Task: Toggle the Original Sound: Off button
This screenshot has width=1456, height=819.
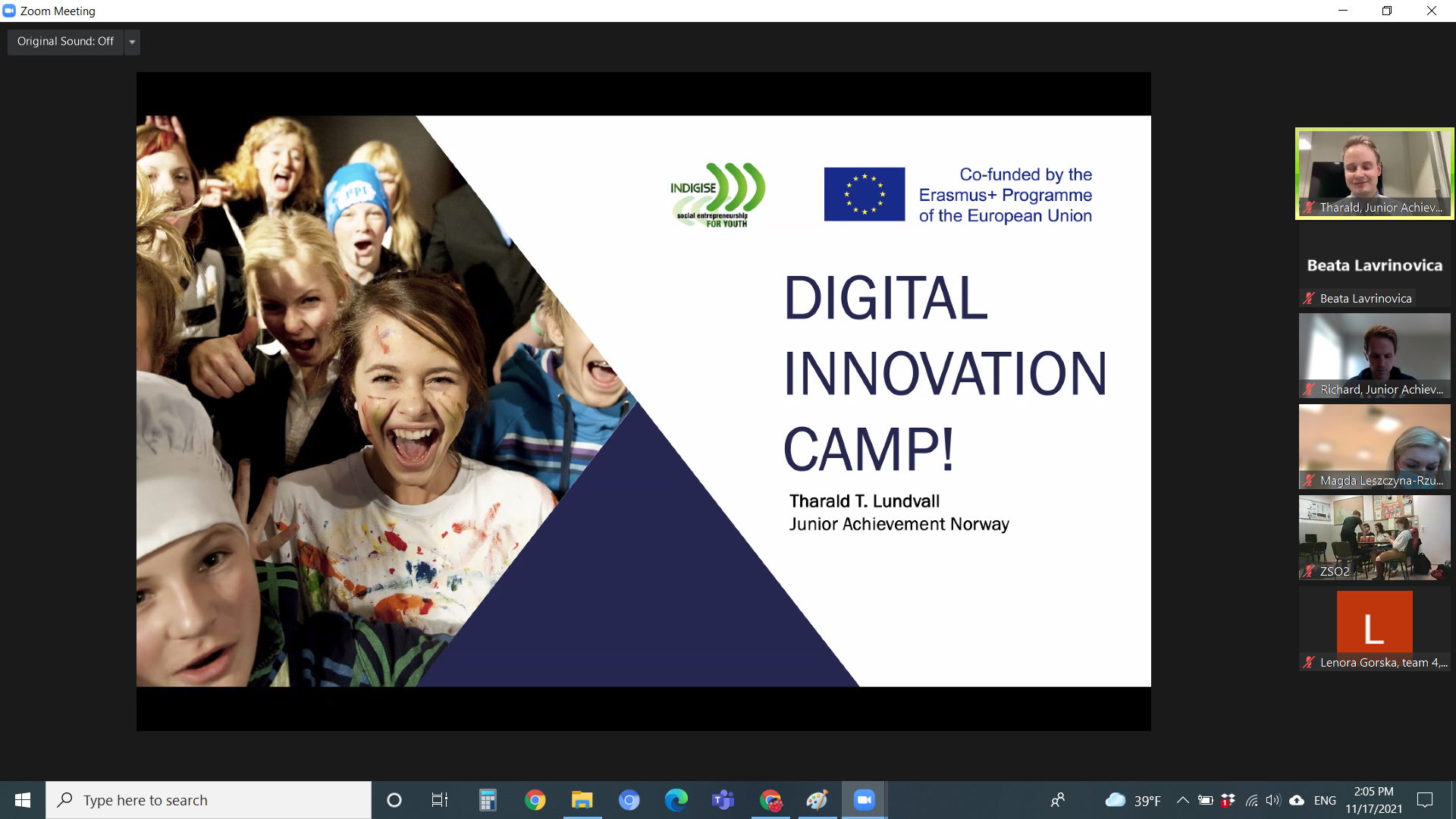Action: (x=65, y=42)
